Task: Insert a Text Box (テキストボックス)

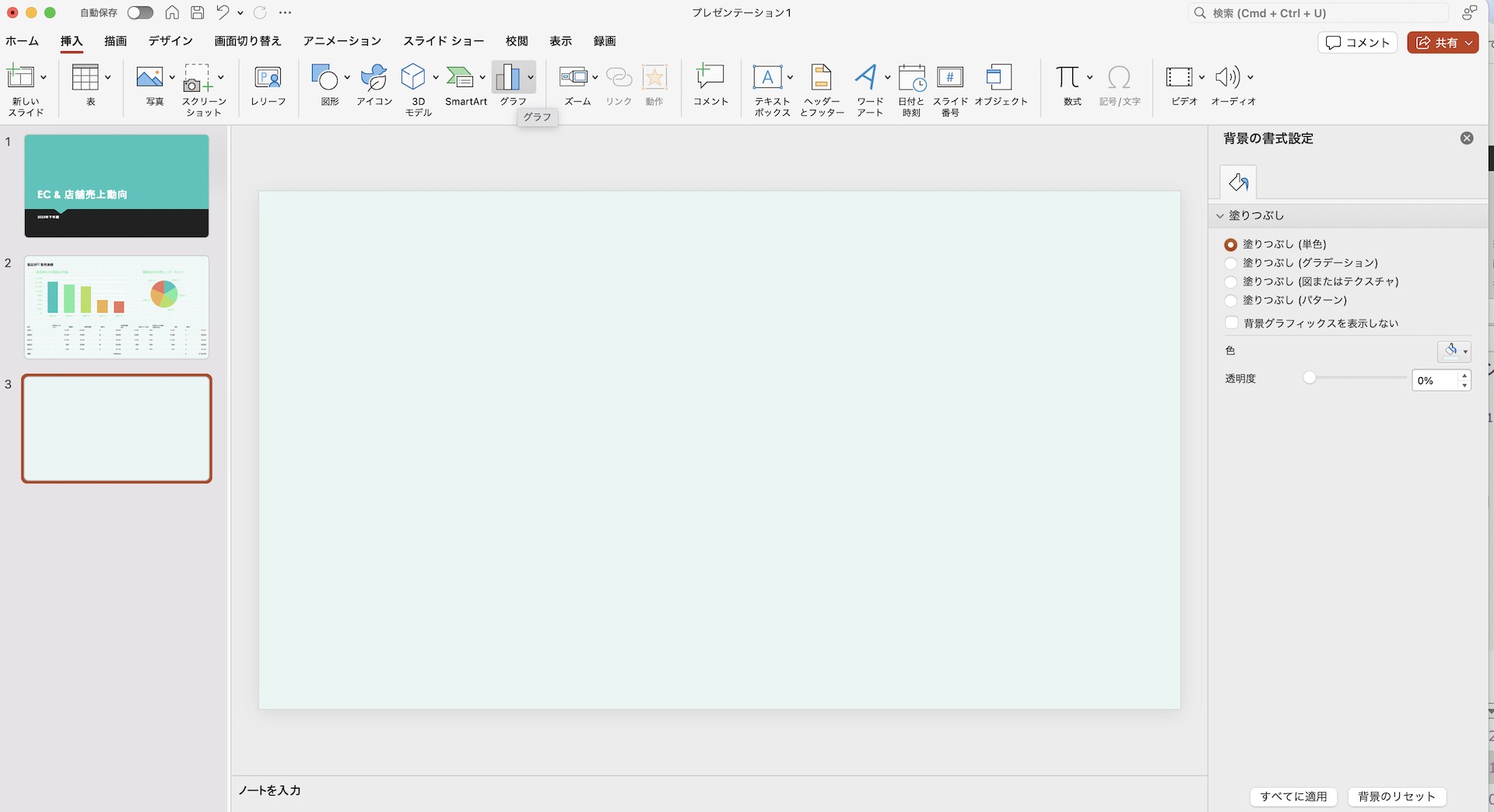Action: click(x=767, y=77)
